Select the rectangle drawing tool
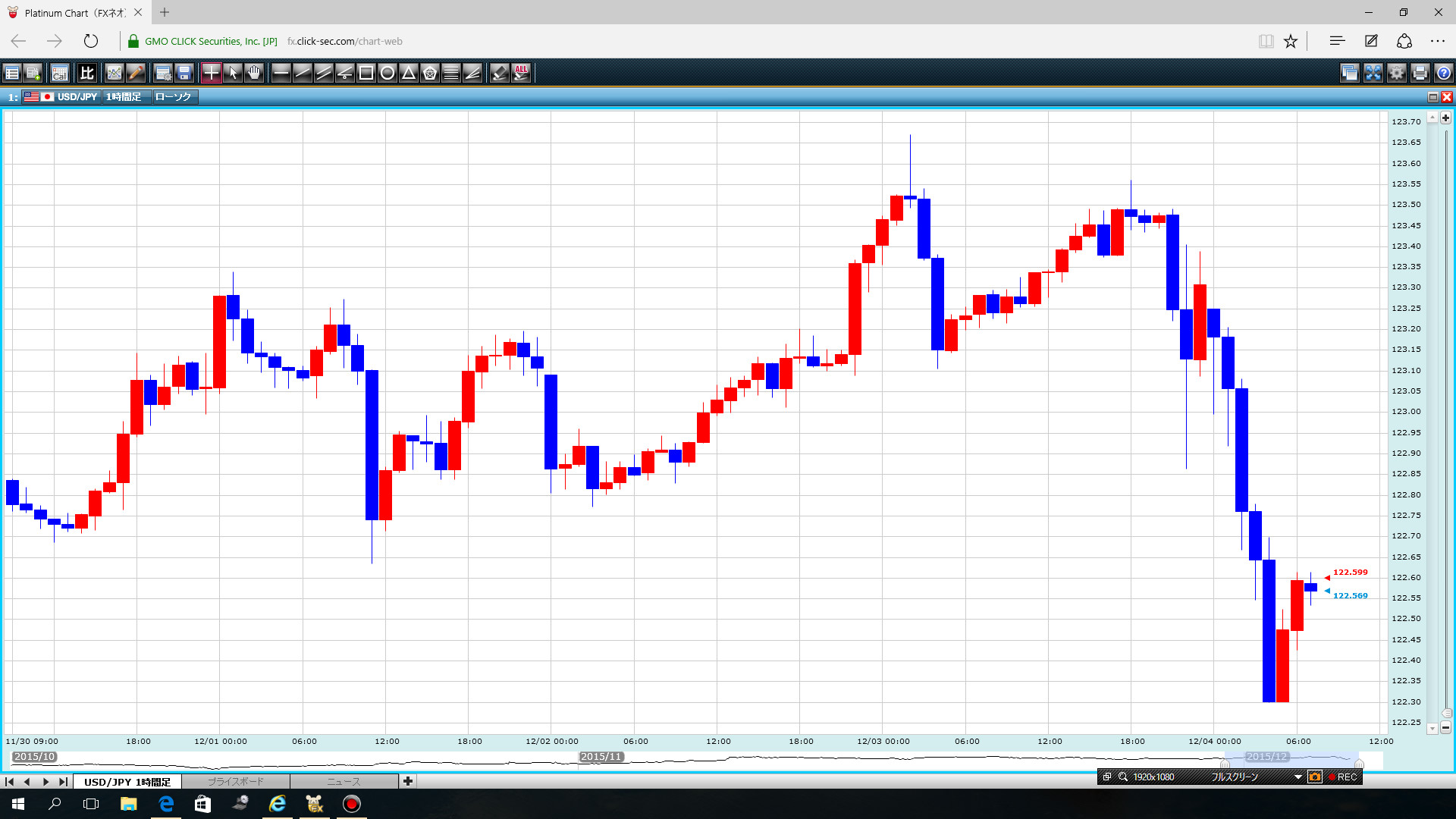1456x819 pixels. click(x=366, y=73)
